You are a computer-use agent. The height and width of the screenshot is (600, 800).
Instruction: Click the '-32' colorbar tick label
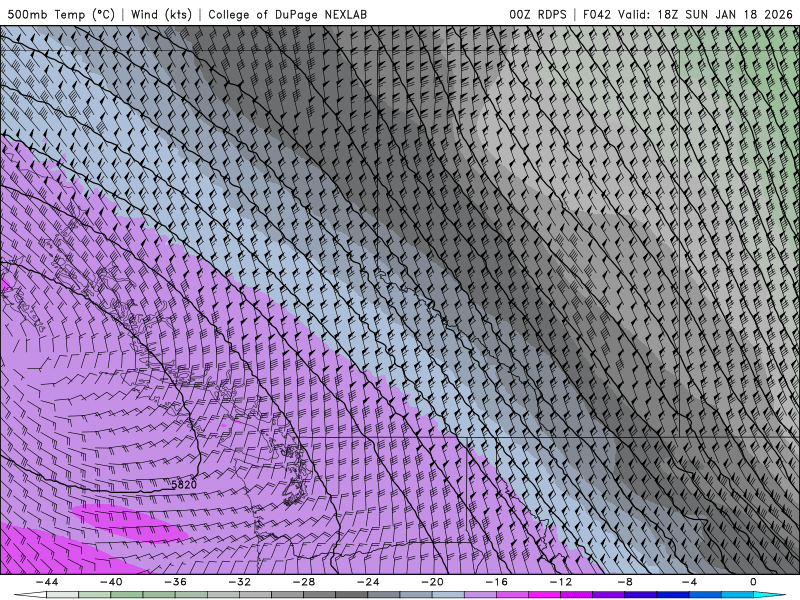pos(239,582)
